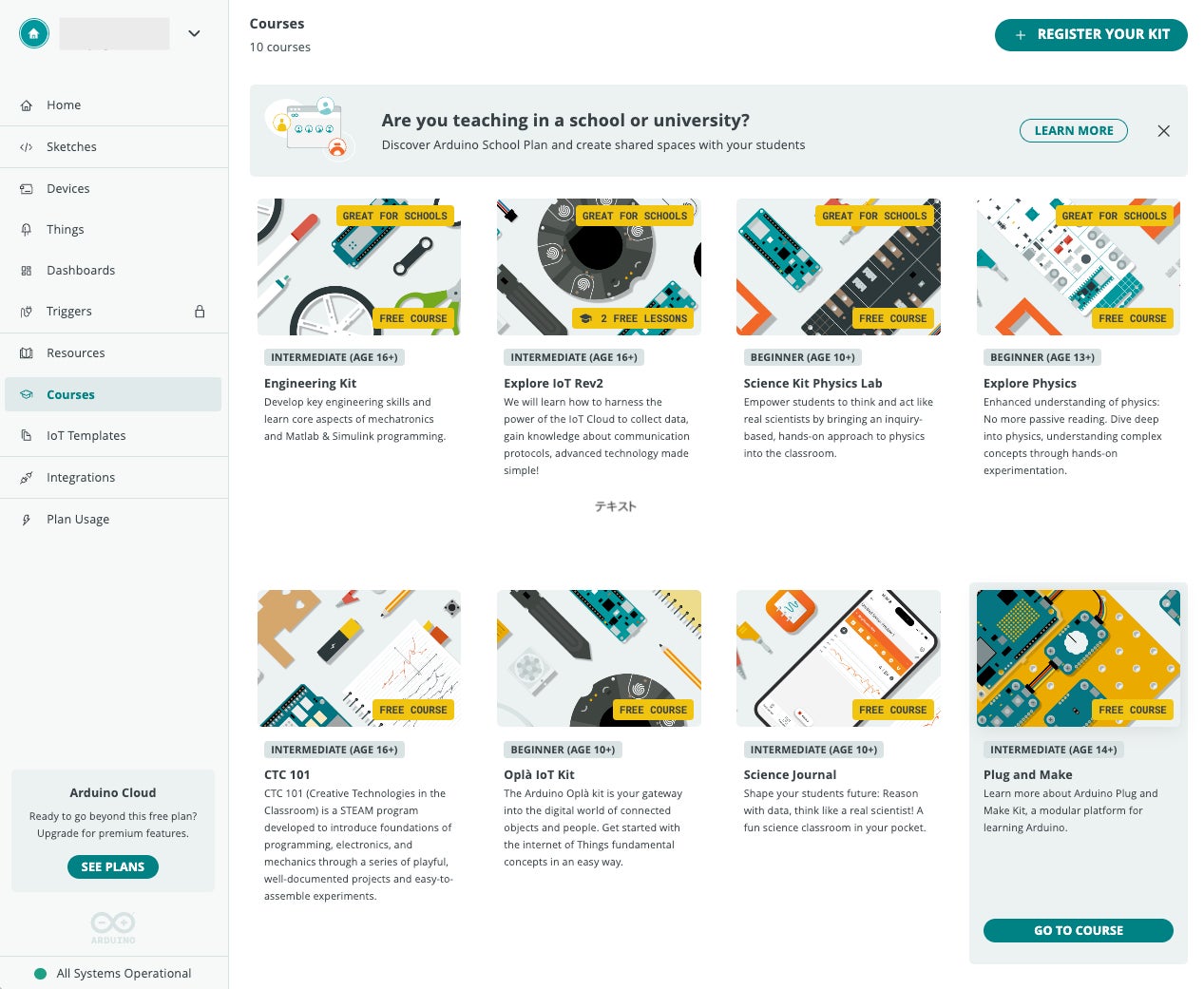This screenshot has height=989, width=1204.
Task: Click the IoT Templates icon
Action: 27,436
